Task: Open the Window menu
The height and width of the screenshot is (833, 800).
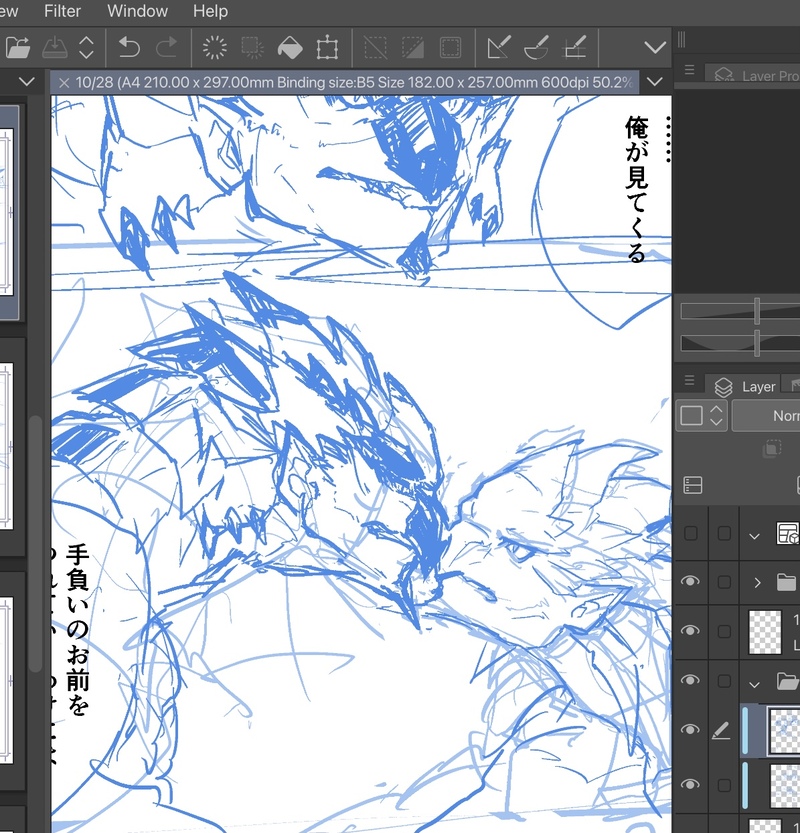Action: (x=138, y=11)
